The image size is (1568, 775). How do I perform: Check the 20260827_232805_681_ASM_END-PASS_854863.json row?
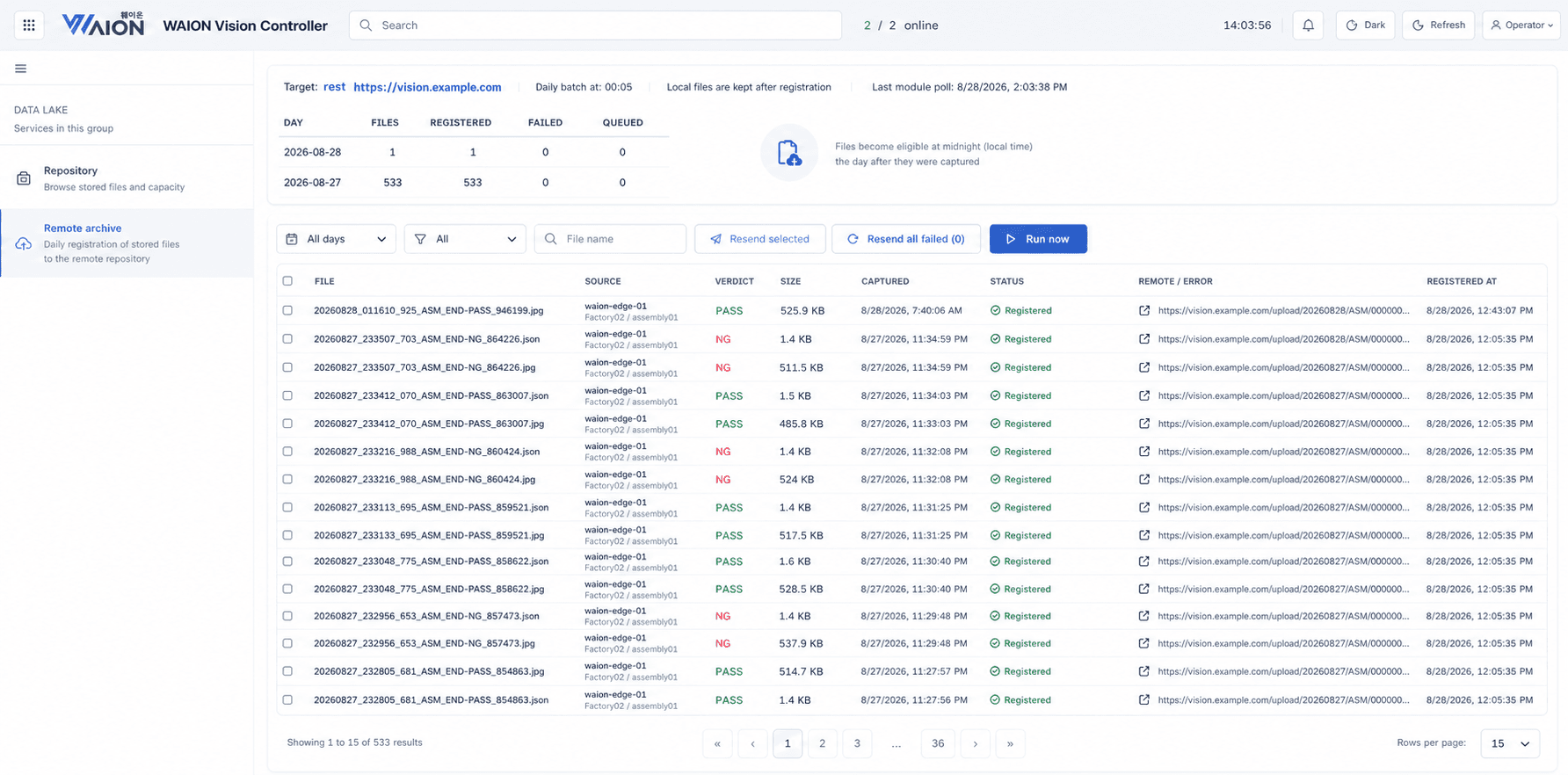point(287,700)
